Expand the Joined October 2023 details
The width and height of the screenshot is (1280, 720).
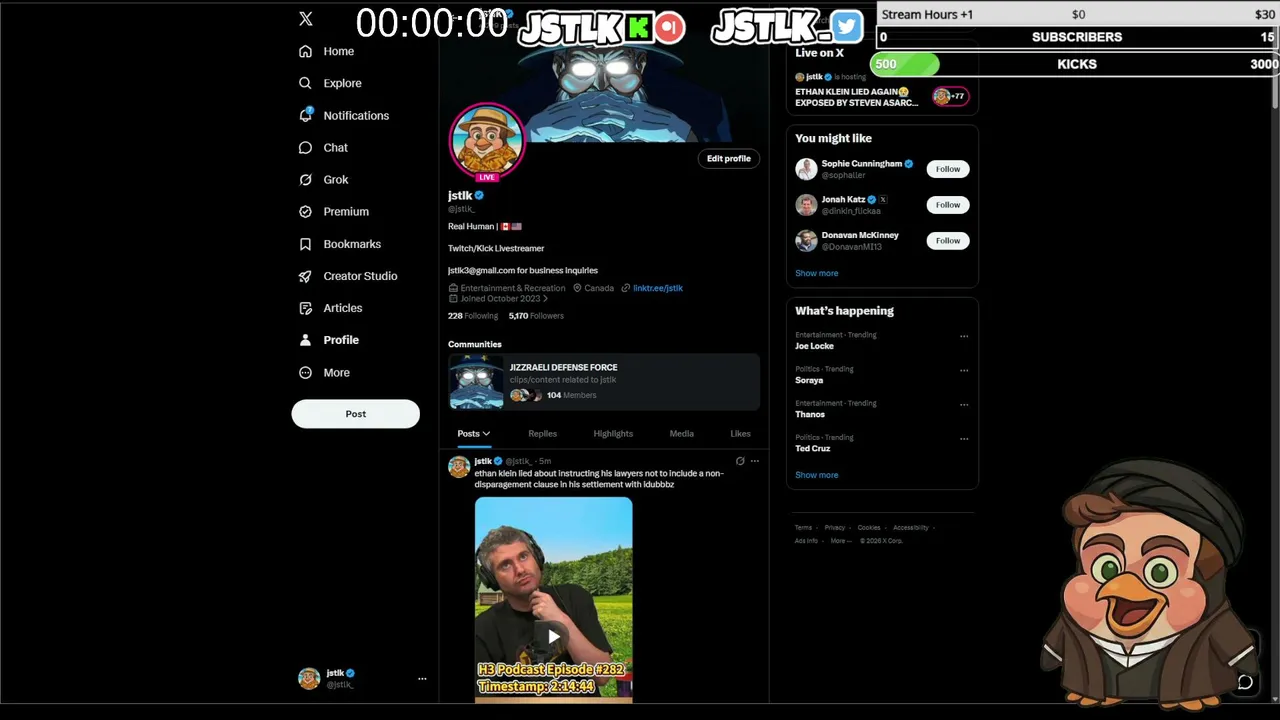499,299
